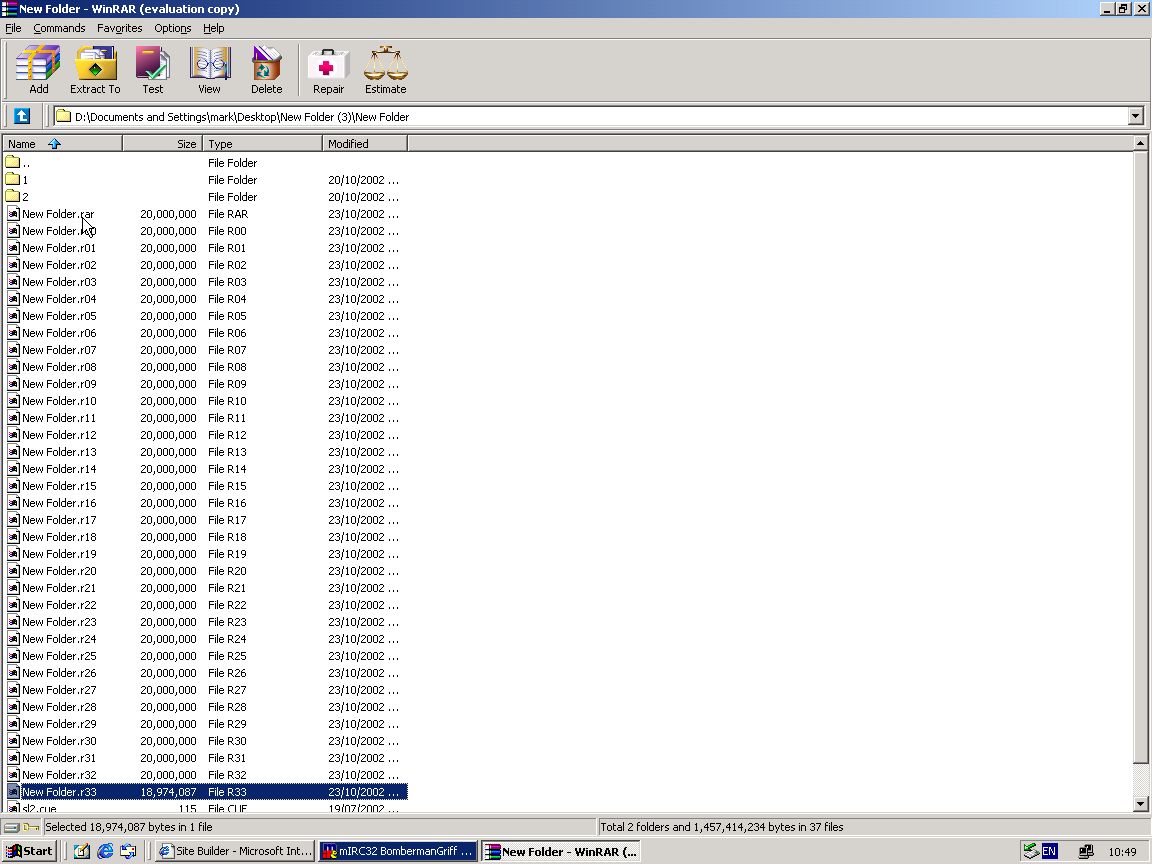The height and width of the screenshot is (864, 1152).
Task: Click the WinRAR icon in title bar
Action: coord(9,9)
